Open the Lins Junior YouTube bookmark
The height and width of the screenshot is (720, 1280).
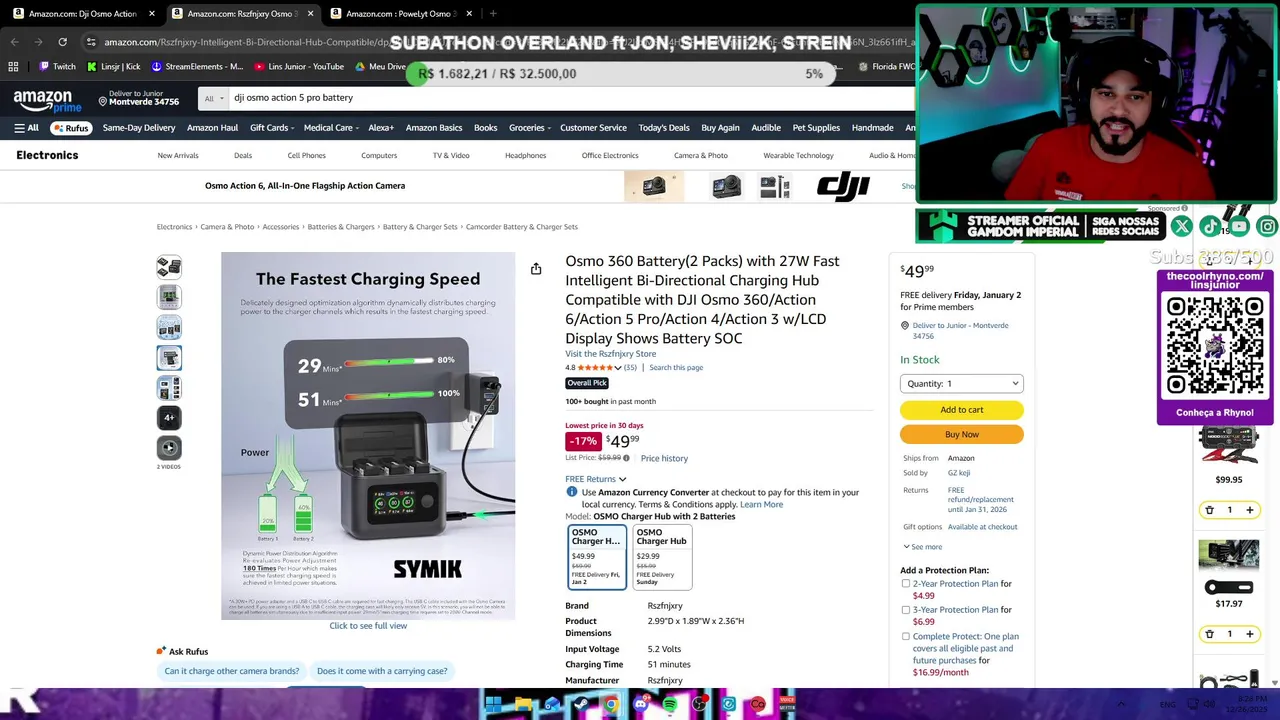pyautogui.click(x=299, y=67)
